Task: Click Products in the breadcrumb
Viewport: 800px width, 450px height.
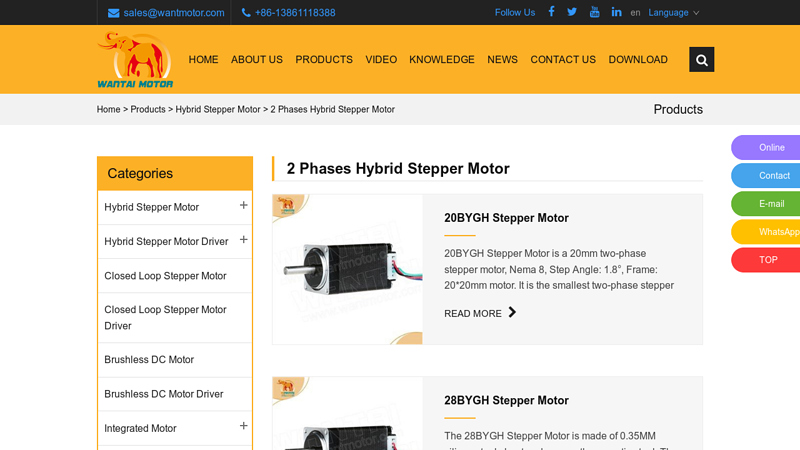Action: 148,109
